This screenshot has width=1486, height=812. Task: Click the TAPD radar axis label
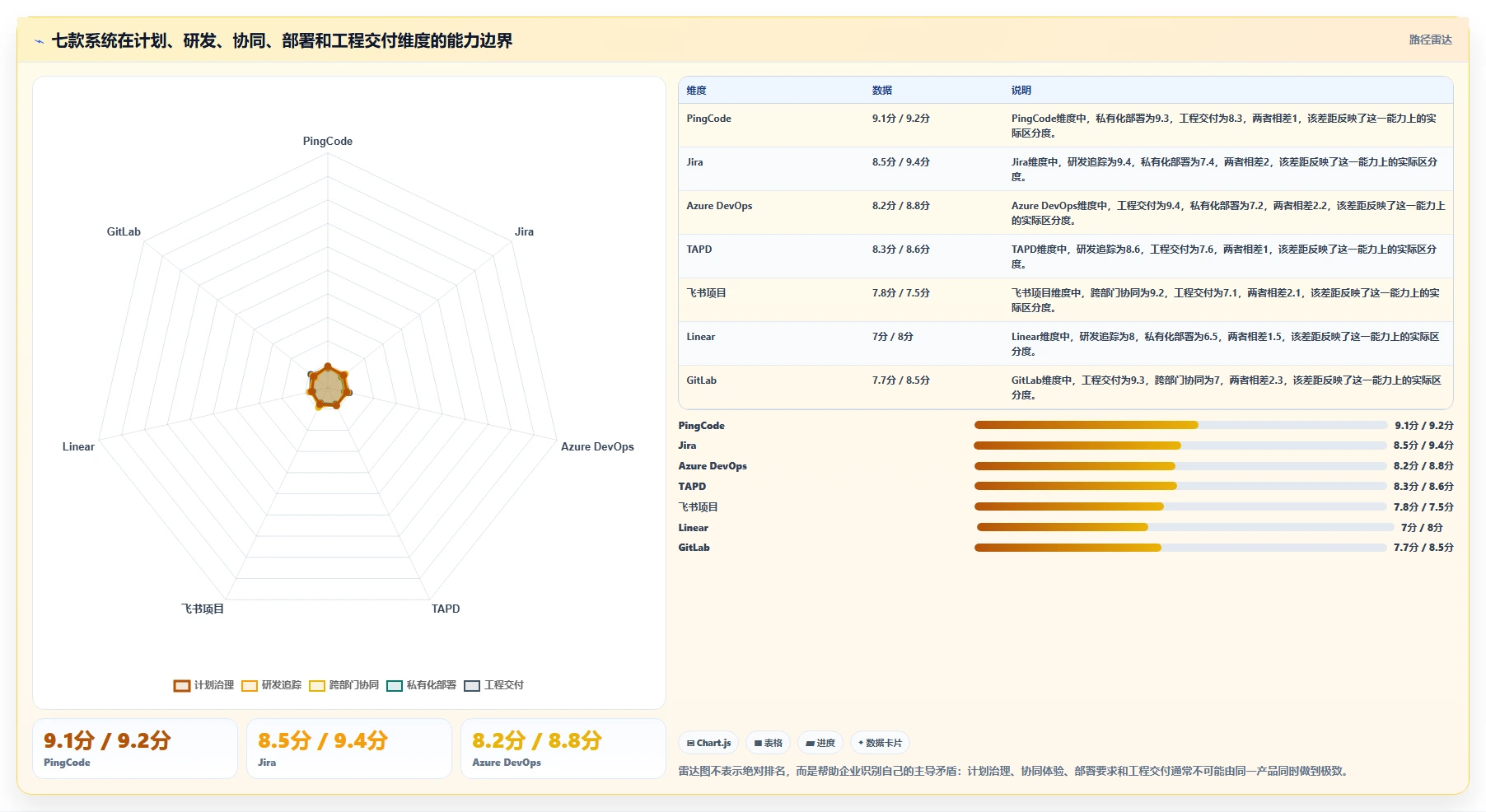(x=446, y=609)
